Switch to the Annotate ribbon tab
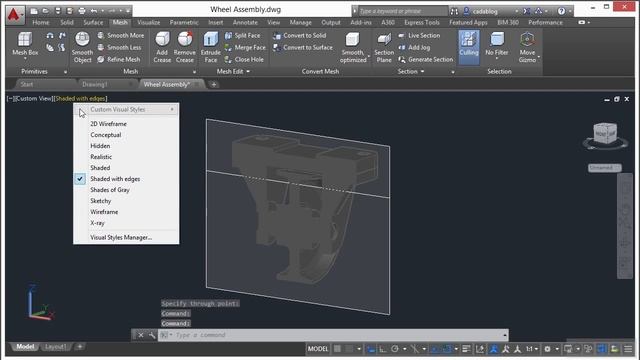 click(245, 22)
